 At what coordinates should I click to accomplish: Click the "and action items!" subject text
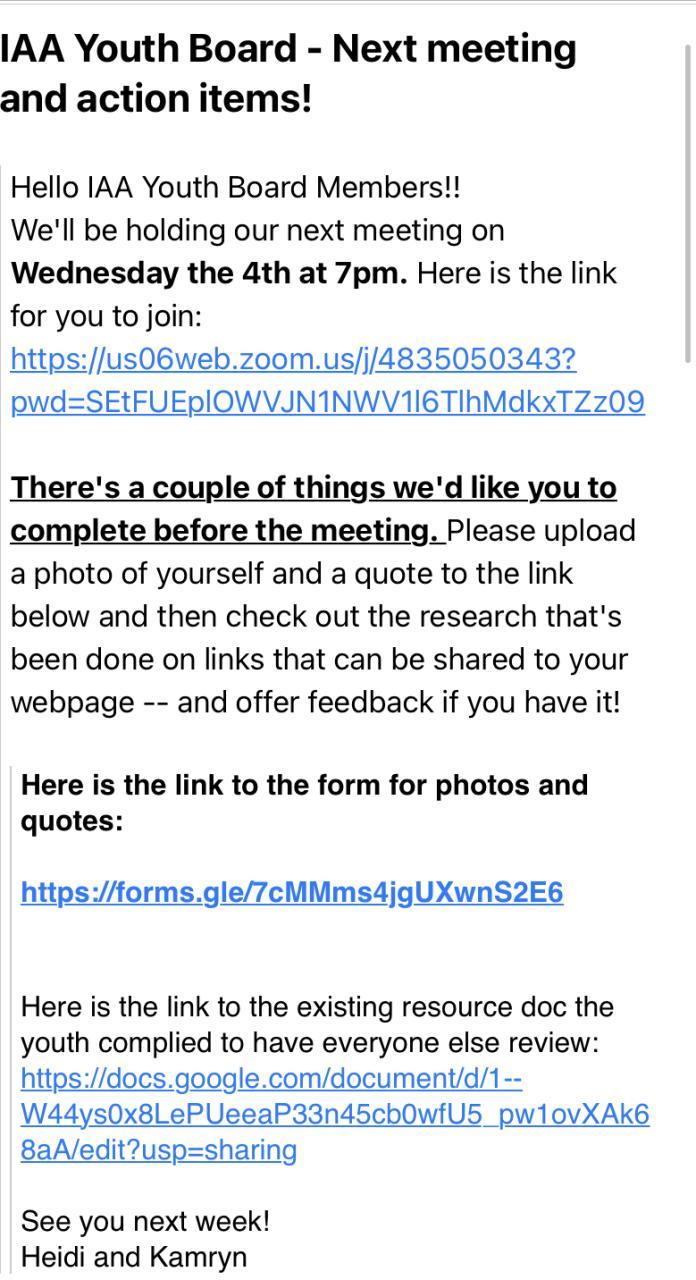click(x=156, y=98)
